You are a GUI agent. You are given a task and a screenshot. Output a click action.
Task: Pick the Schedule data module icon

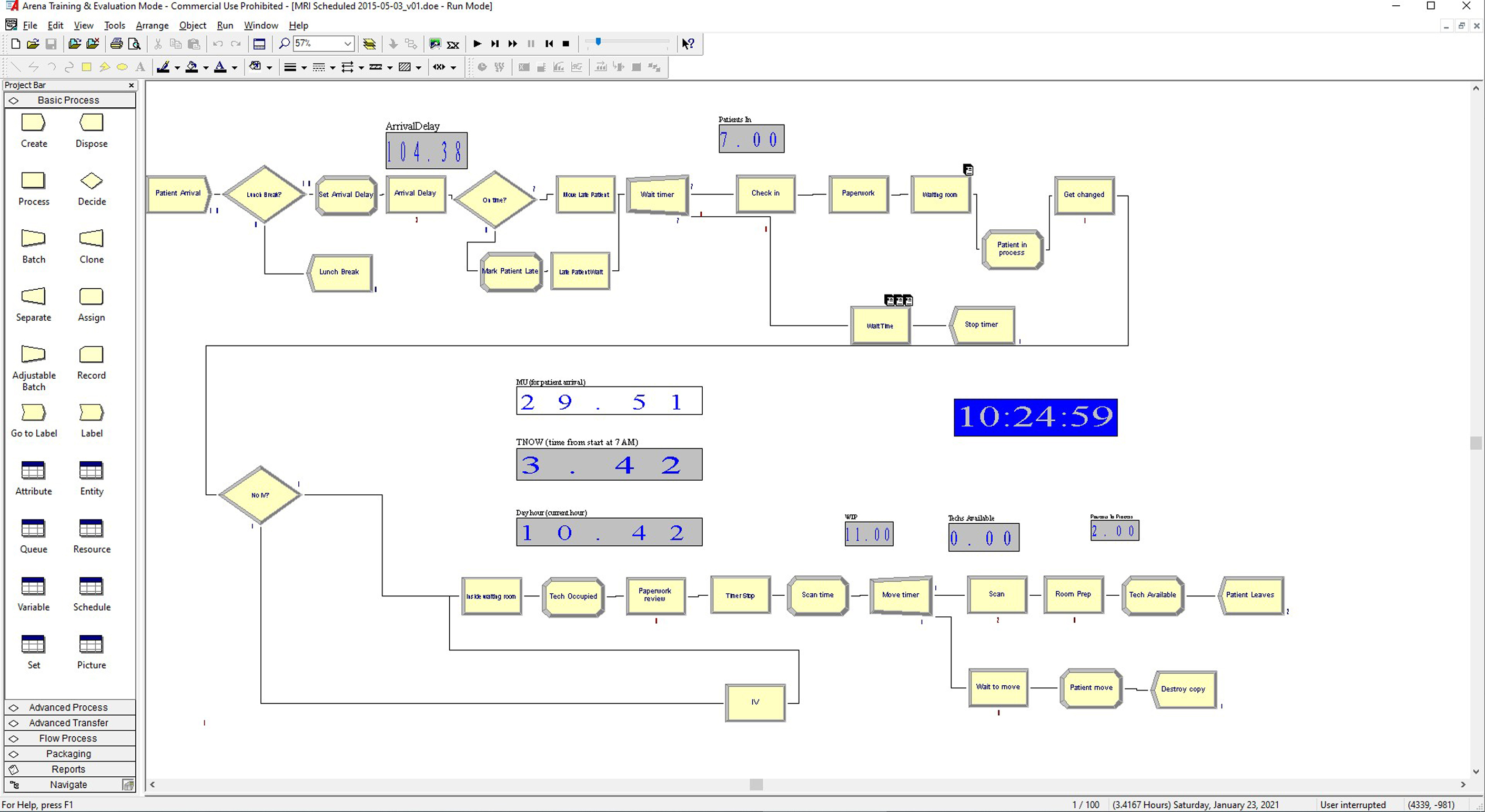91,587
